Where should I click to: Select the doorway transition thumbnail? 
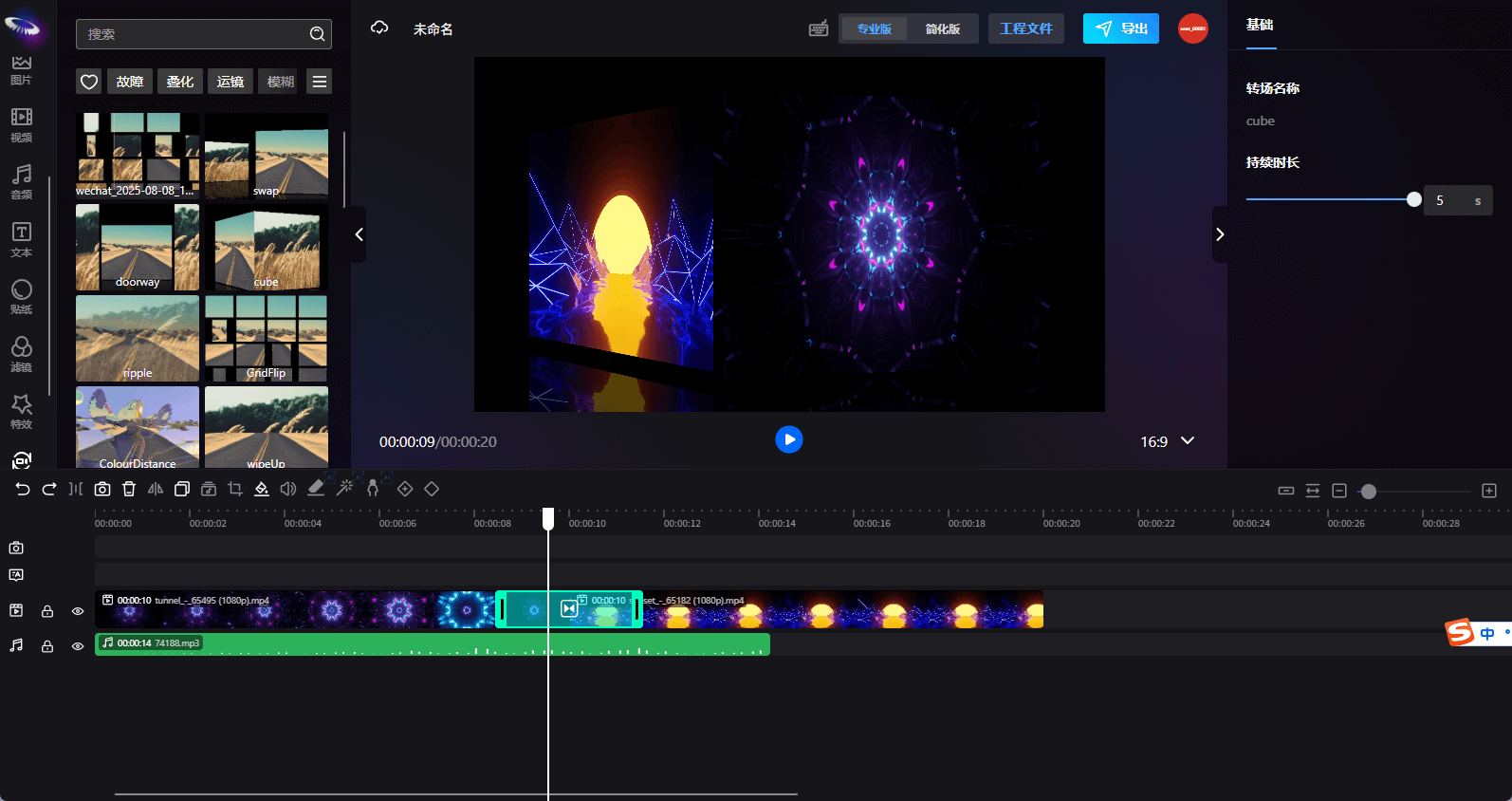[x=138, y=247]
